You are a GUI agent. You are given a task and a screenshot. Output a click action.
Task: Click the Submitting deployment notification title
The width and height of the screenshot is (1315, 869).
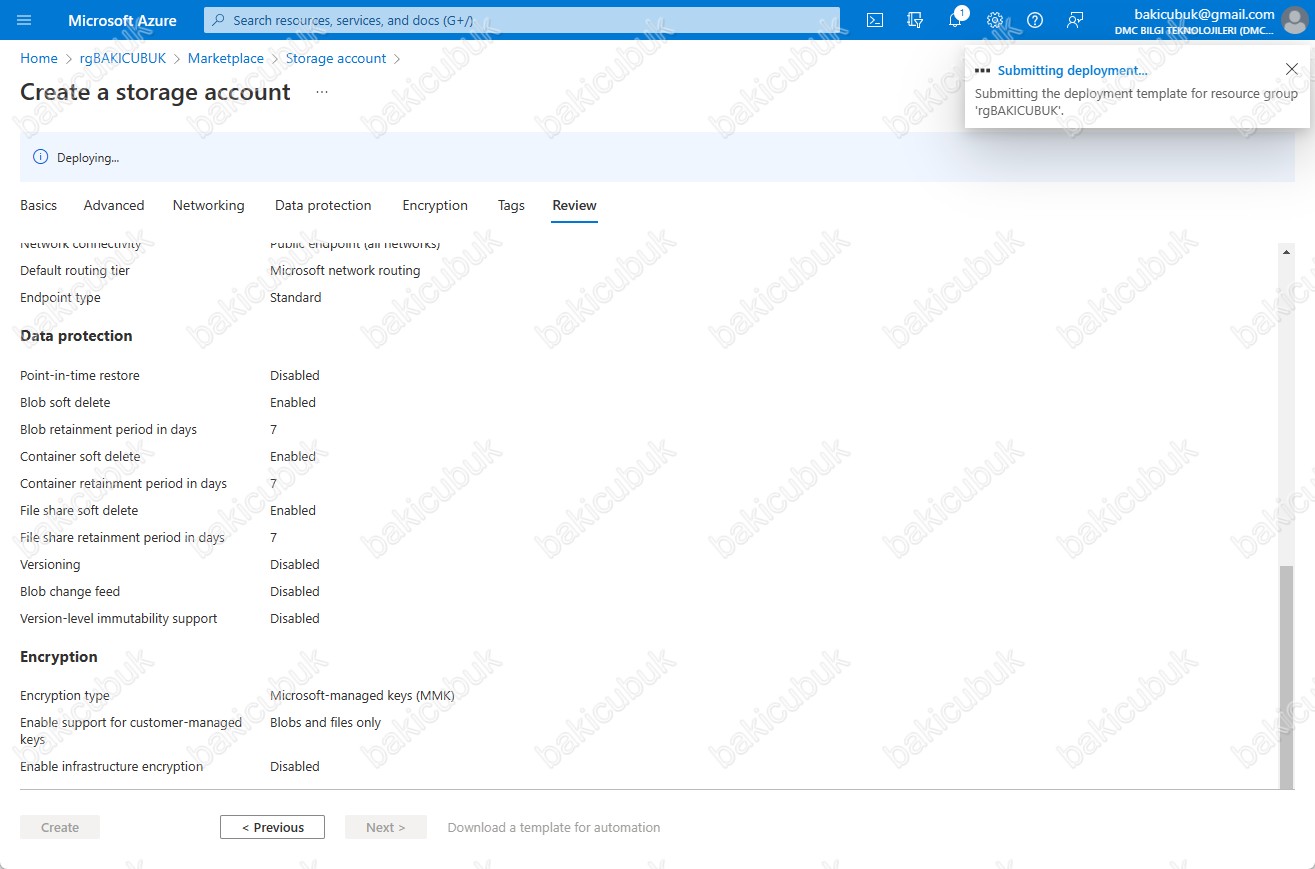point(1073,70)
